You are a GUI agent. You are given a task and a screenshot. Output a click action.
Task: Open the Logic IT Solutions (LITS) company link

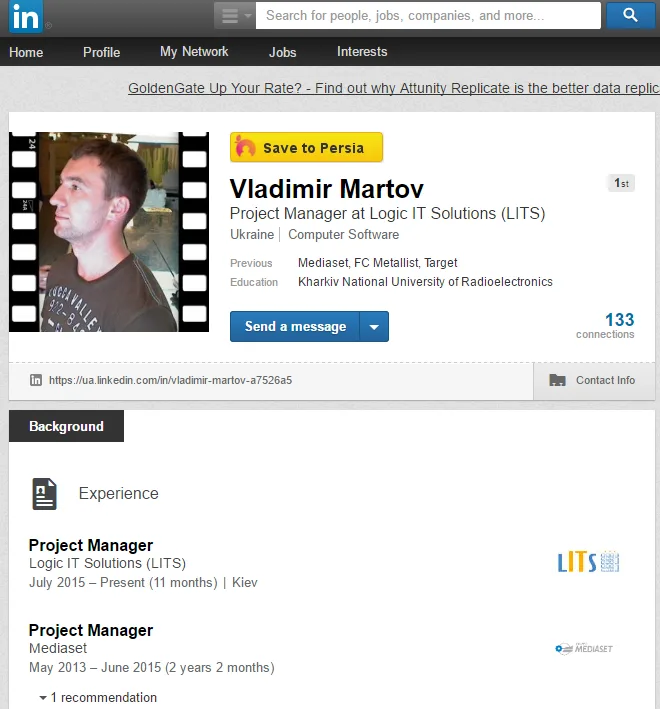[108, 563]
